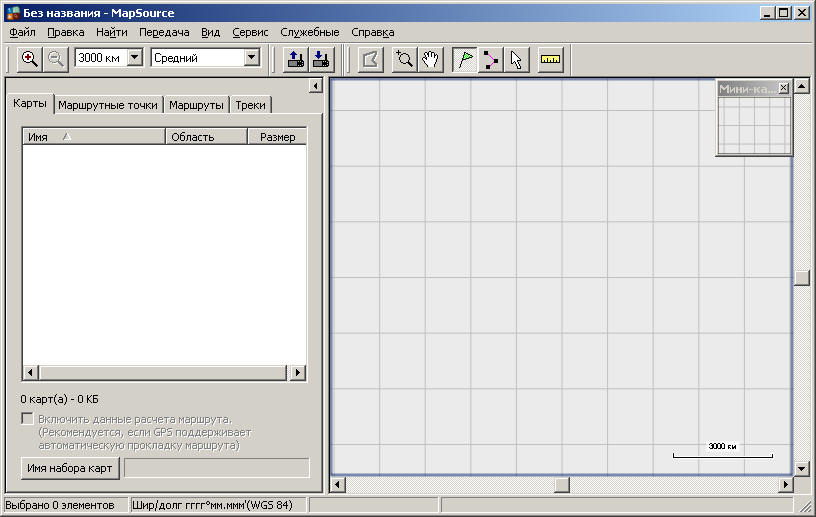This screenshot has height=517, width=816.
Task: Click the map horizontal scrollbar thumb
Action: (562, 485)
